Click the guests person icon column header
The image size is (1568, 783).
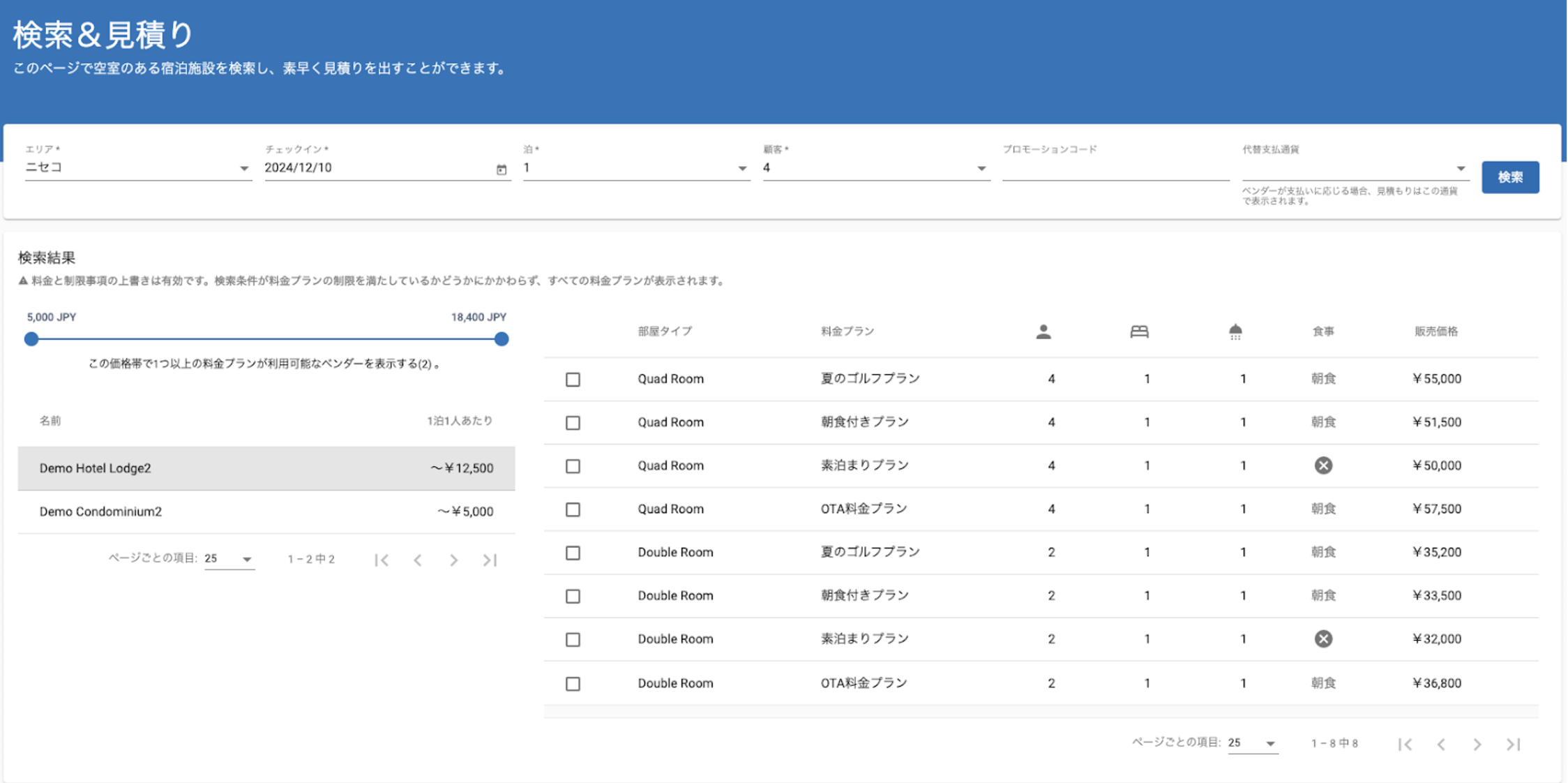(1043, 331)
